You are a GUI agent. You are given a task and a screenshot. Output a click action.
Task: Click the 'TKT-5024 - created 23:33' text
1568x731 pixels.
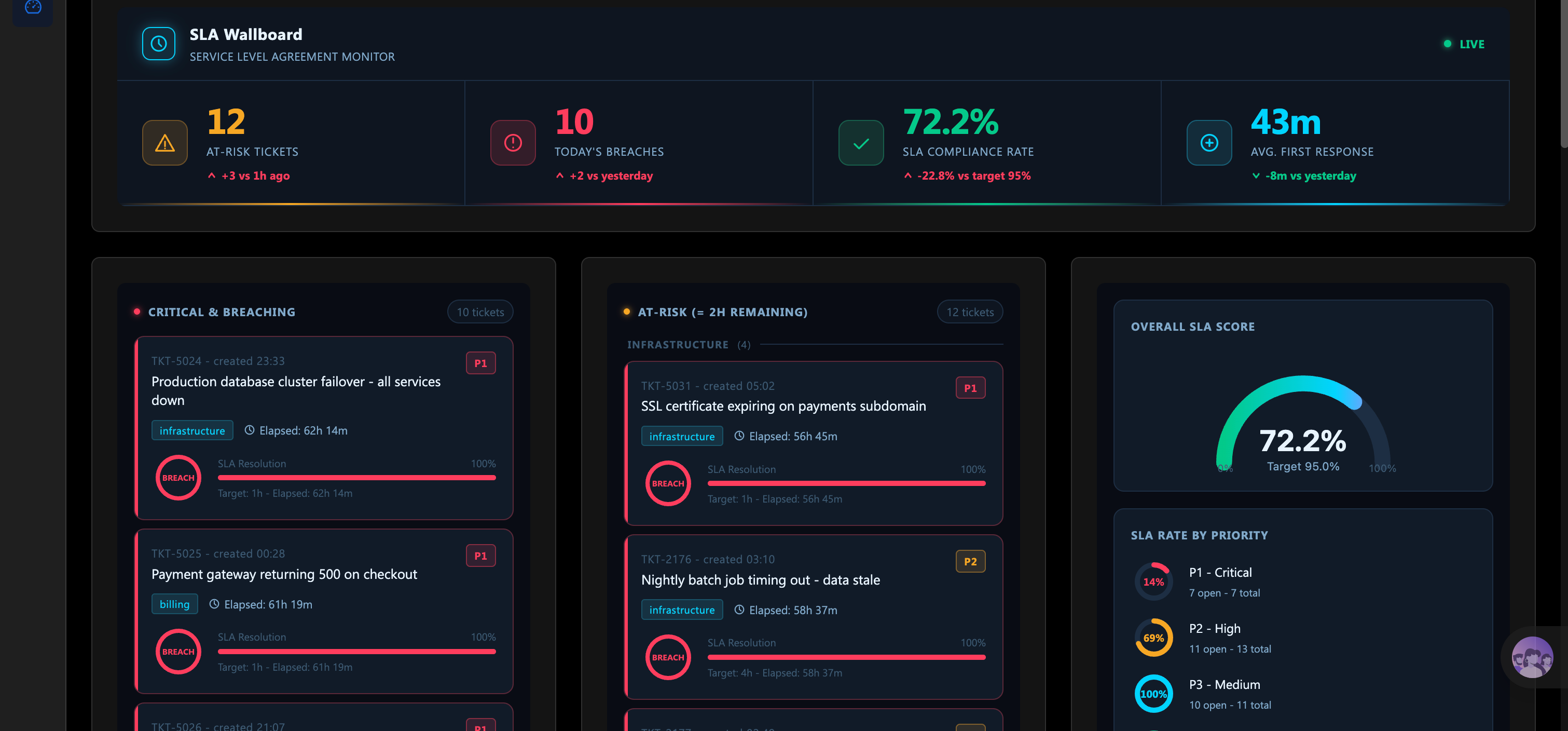218,361
